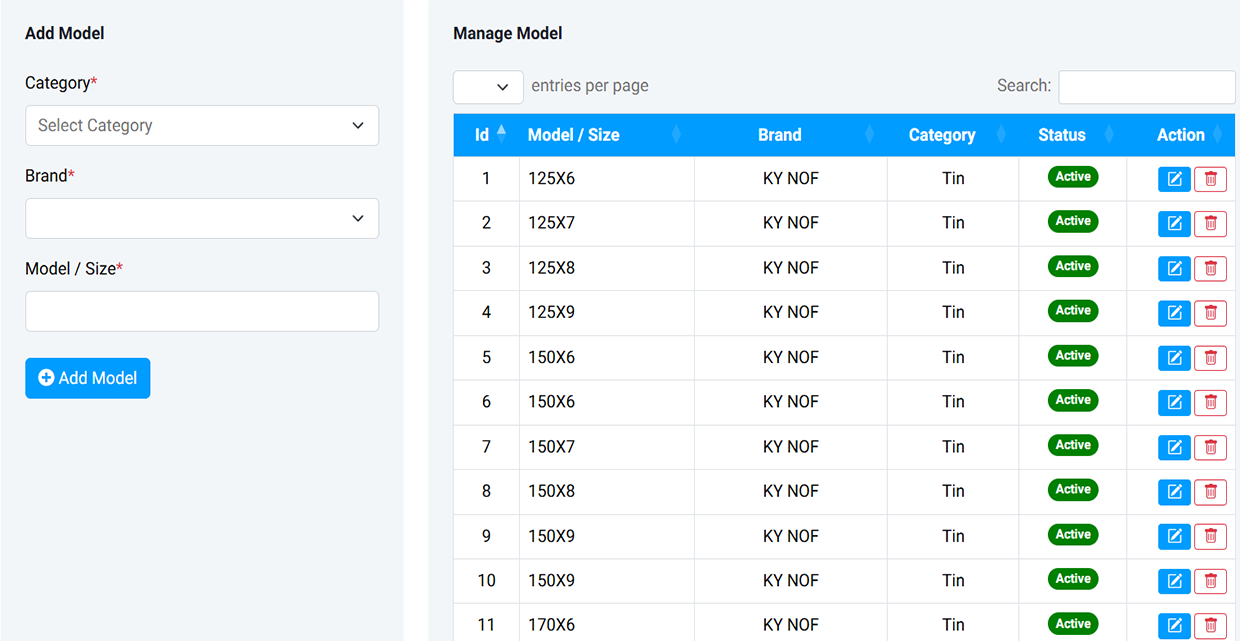Click Tin category in 125X8 row
Screen dimensions: 1240x641
click(x=953, y=268)
